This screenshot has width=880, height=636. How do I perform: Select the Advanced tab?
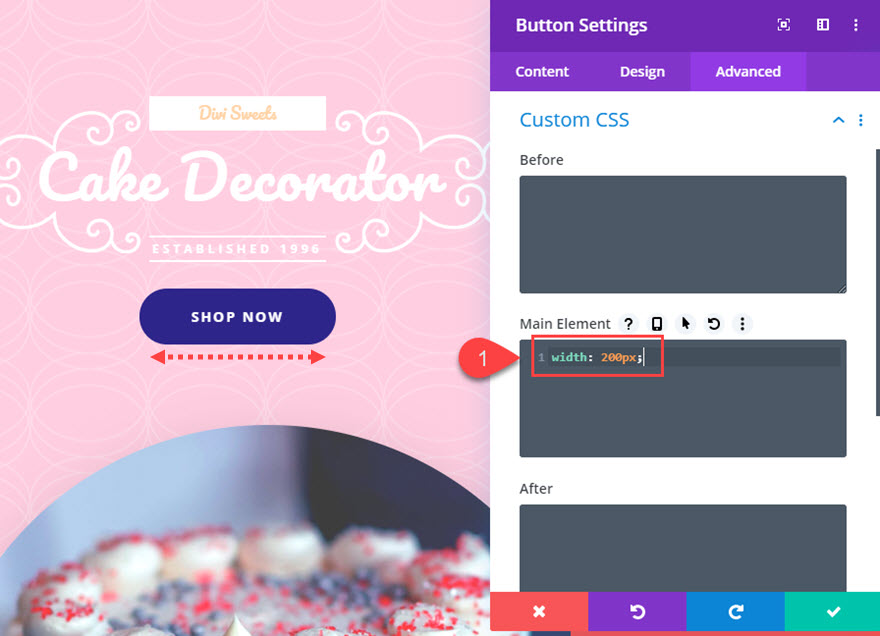(x=748, y=71)
